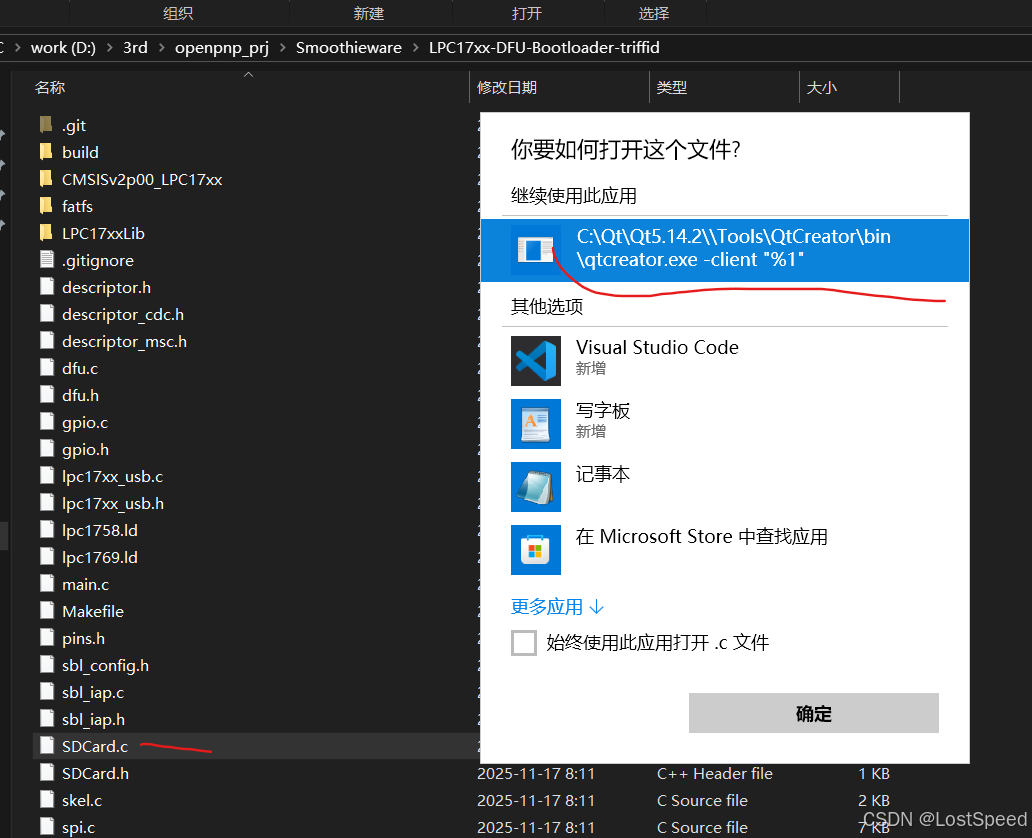Open the 组织 ribbon group
The image size is (1032, 838).
(x=178, y=13)
